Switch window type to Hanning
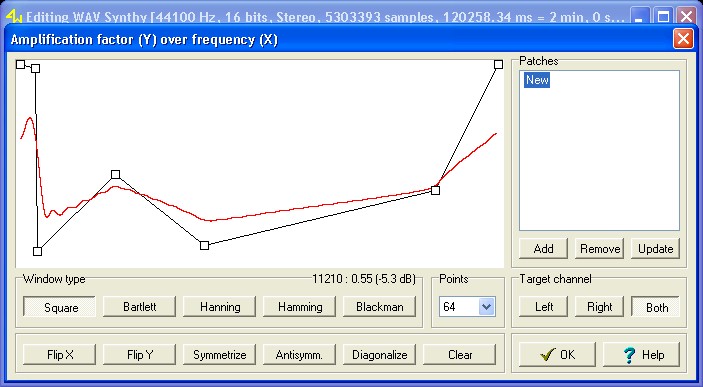The image size is (703, 387). [220, 307]
